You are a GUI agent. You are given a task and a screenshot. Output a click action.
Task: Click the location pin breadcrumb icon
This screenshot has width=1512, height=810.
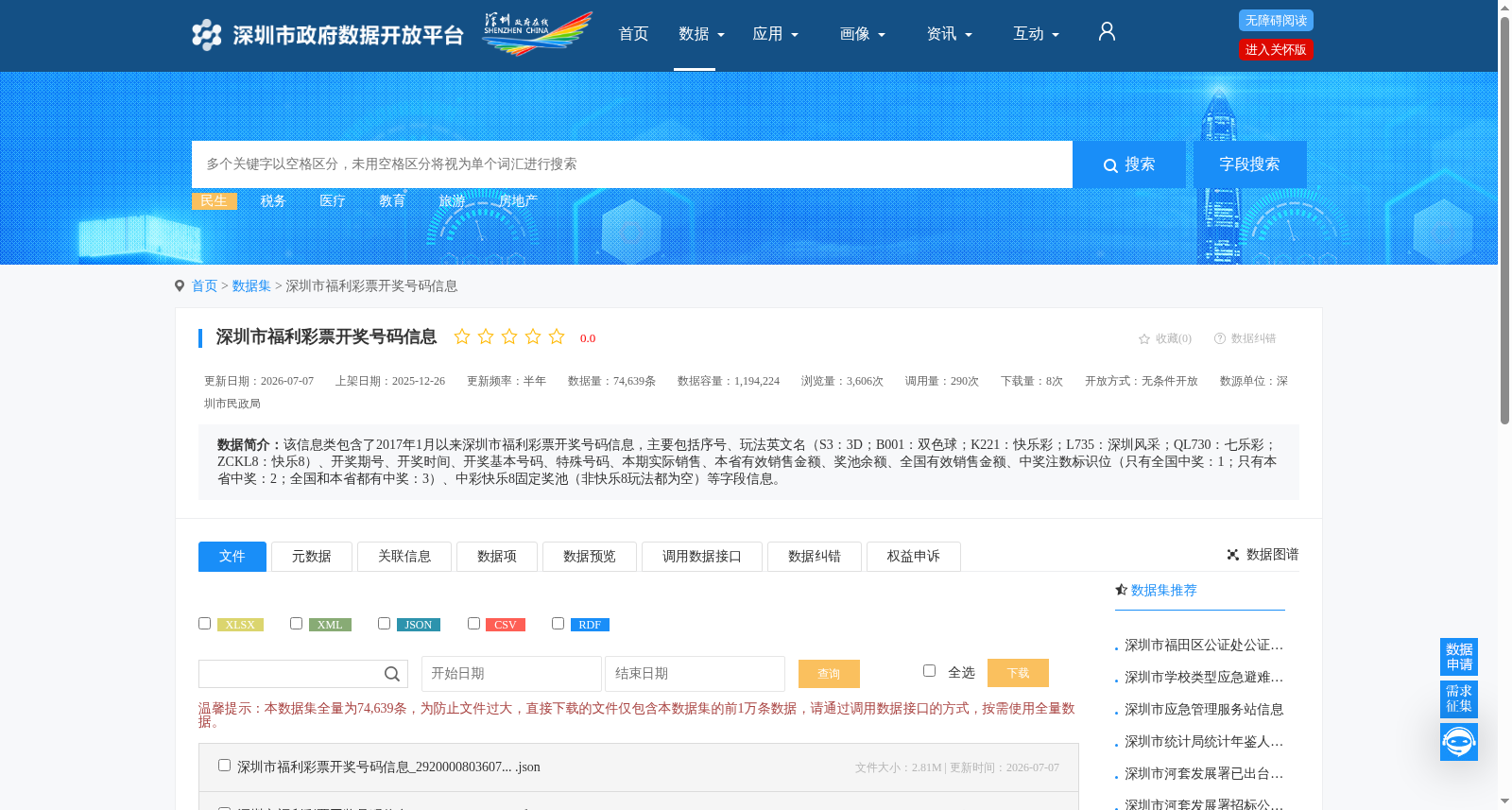180,285
